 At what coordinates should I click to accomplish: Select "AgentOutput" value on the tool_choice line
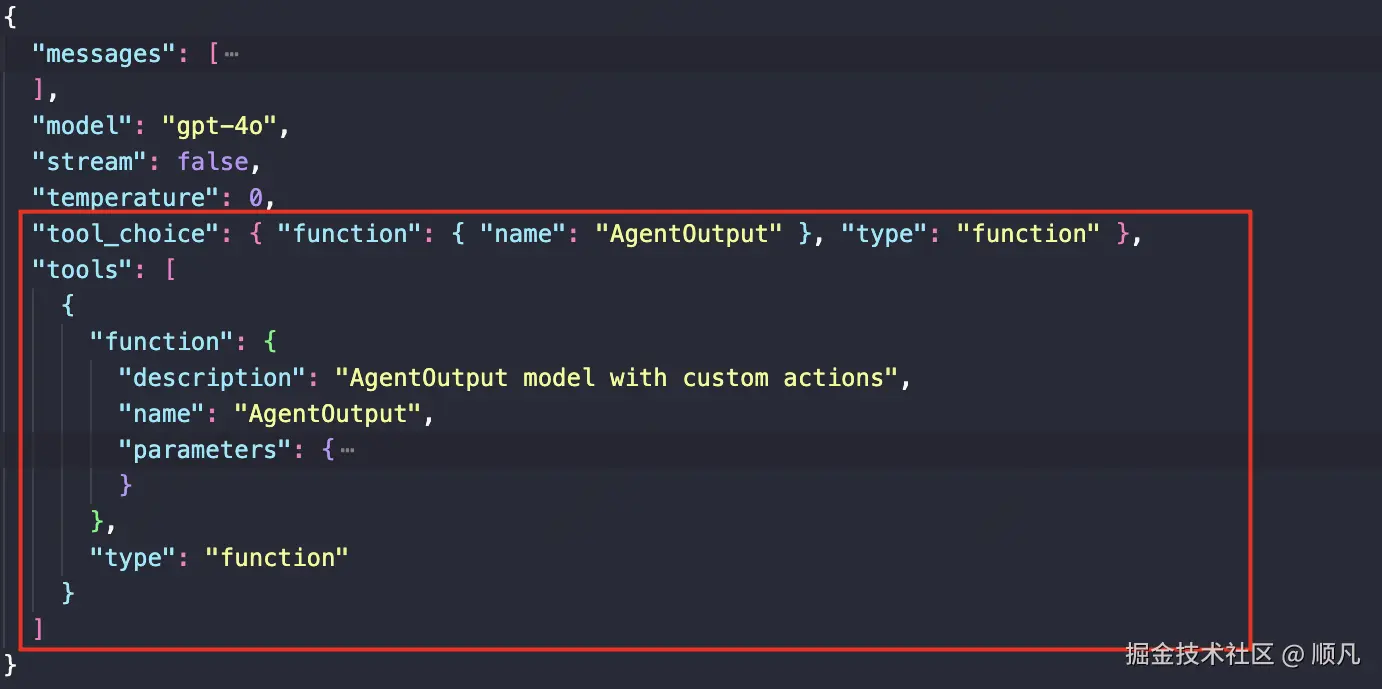tap(689, 234)
